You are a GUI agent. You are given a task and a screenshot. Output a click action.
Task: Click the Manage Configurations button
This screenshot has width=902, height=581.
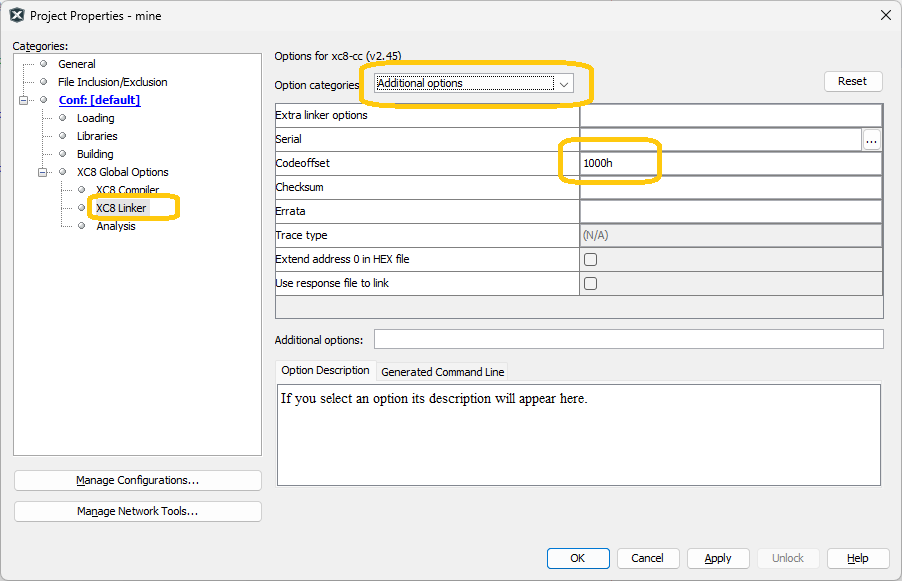pyautogui.click(x=137, y=480)
